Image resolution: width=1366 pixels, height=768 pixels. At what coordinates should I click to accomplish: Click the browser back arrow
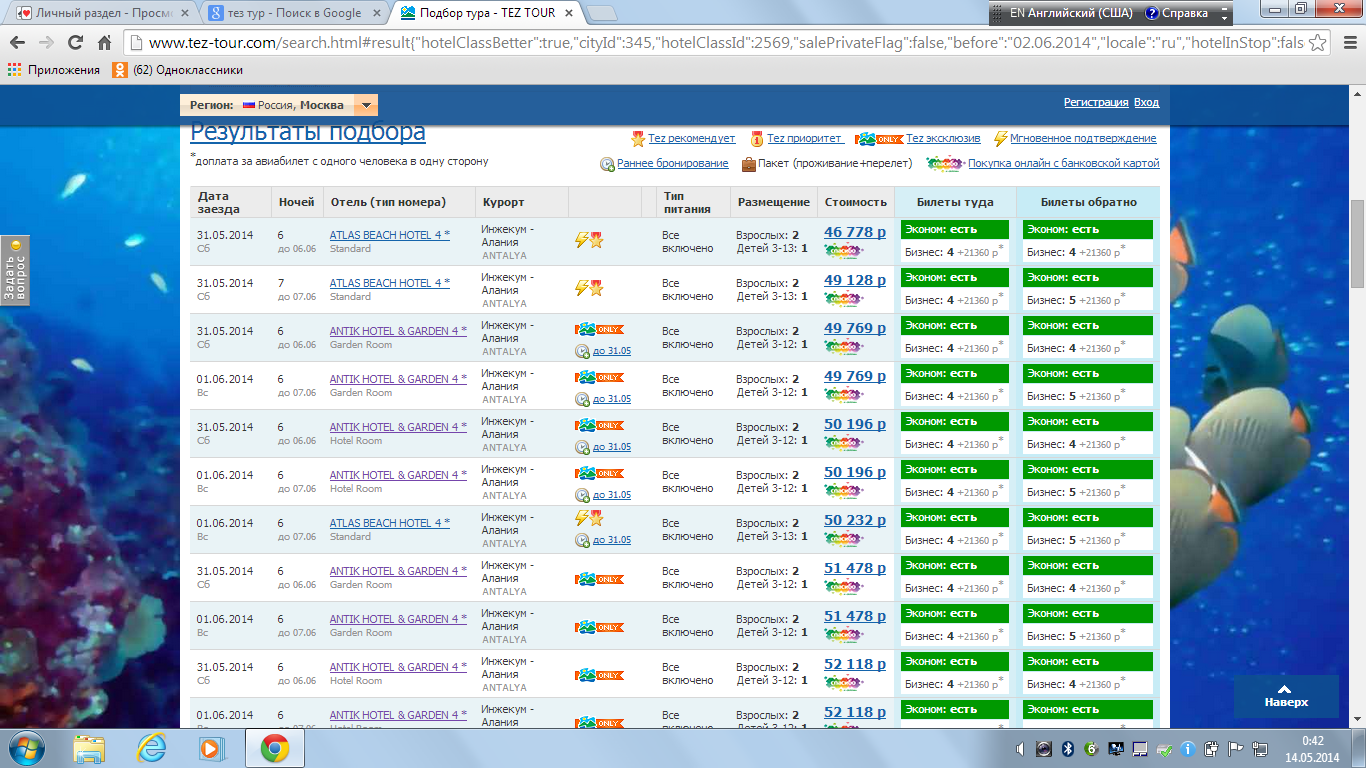[17, 43]
